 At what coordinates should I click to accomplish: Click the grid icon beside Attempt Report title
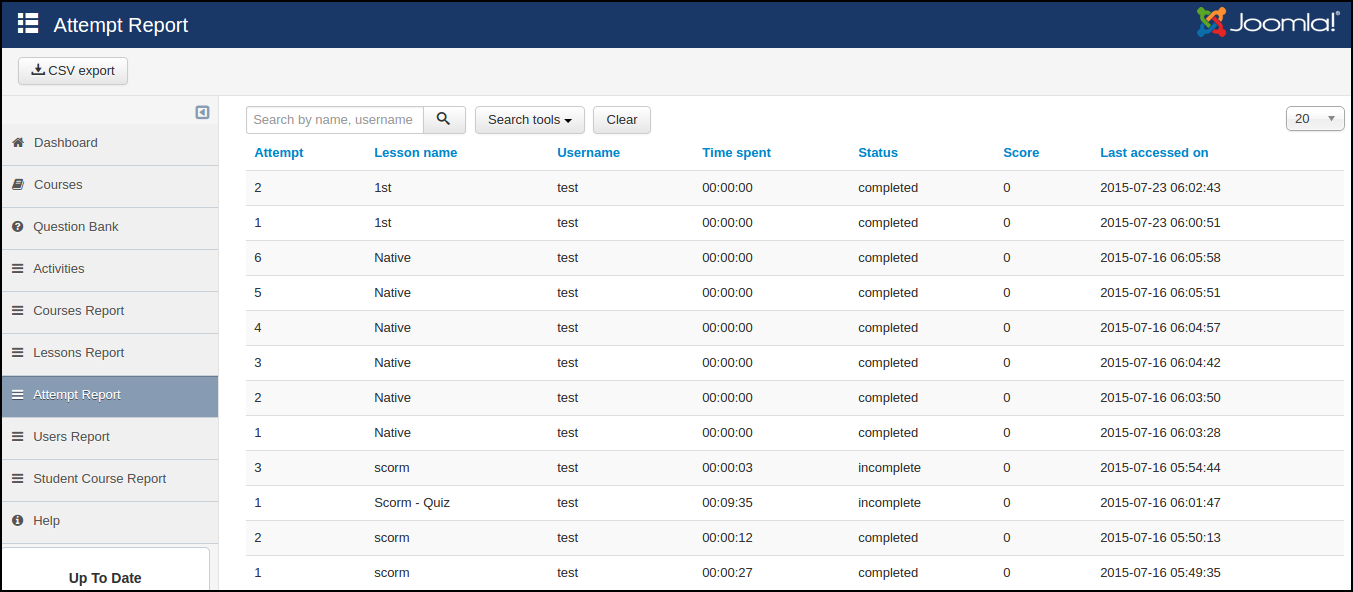(x=28, y=24)
